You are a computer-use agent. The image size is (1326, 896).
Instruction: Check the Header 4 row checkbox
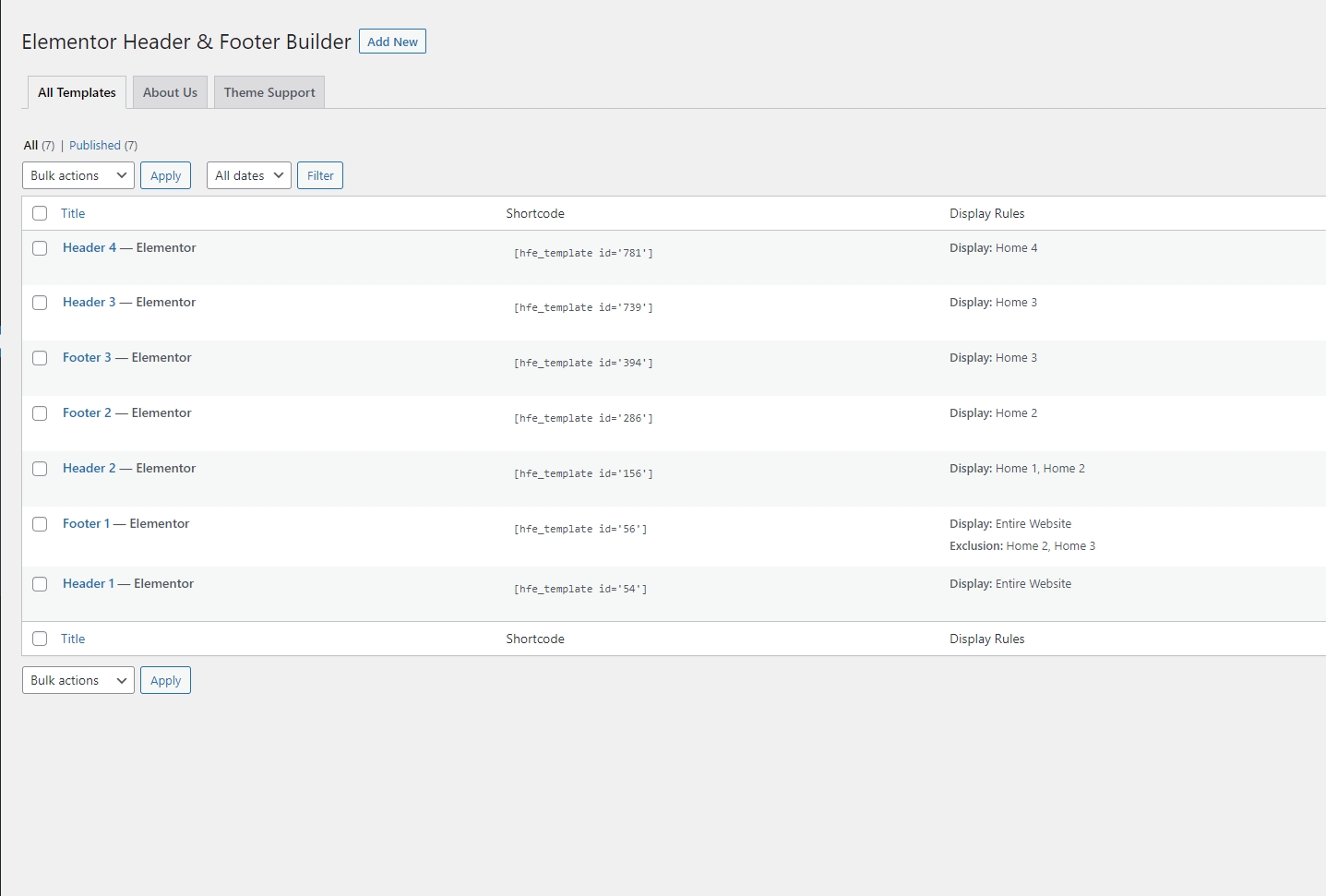click(x=40, y=248)
